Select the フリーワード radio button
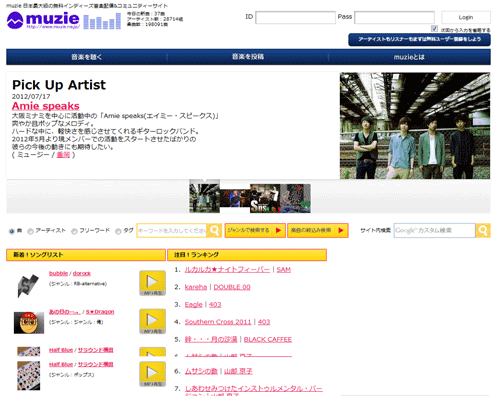500x396 pixels. pos(74,231)
